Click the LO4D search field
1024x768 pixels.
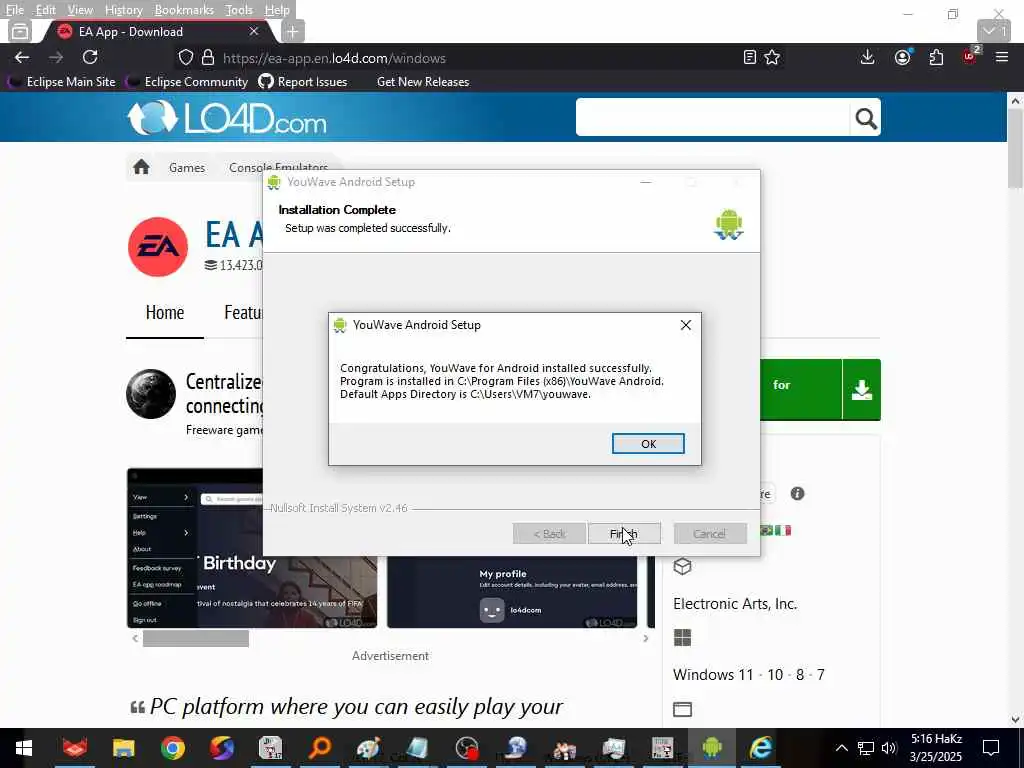click(712, 118)
